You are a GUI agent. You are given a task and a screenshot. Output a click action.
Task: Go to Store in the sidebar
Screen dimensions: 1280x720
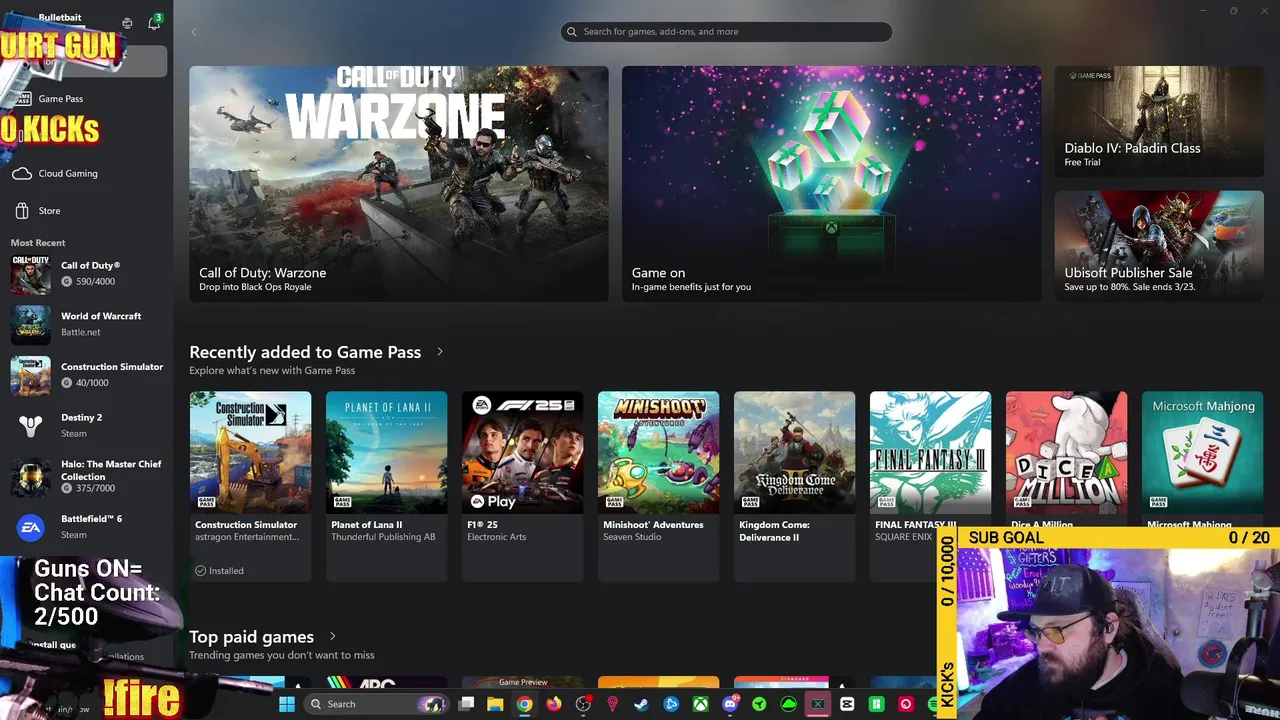click(x=49, y=211)
